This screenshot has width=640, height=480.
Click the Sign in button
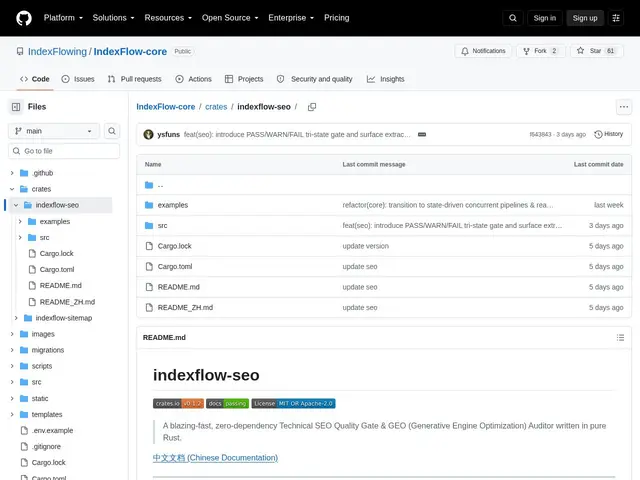pyautogui.click(x=544, y=18)
